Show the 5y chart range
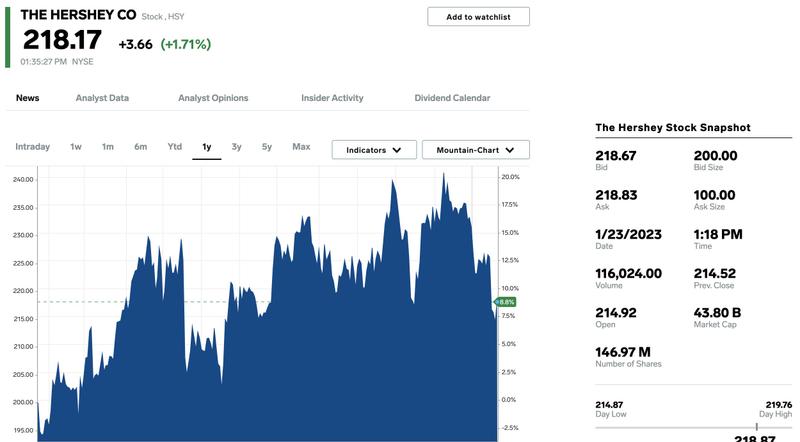This screenshot has width=800, height=442. [x=266, y=147]
